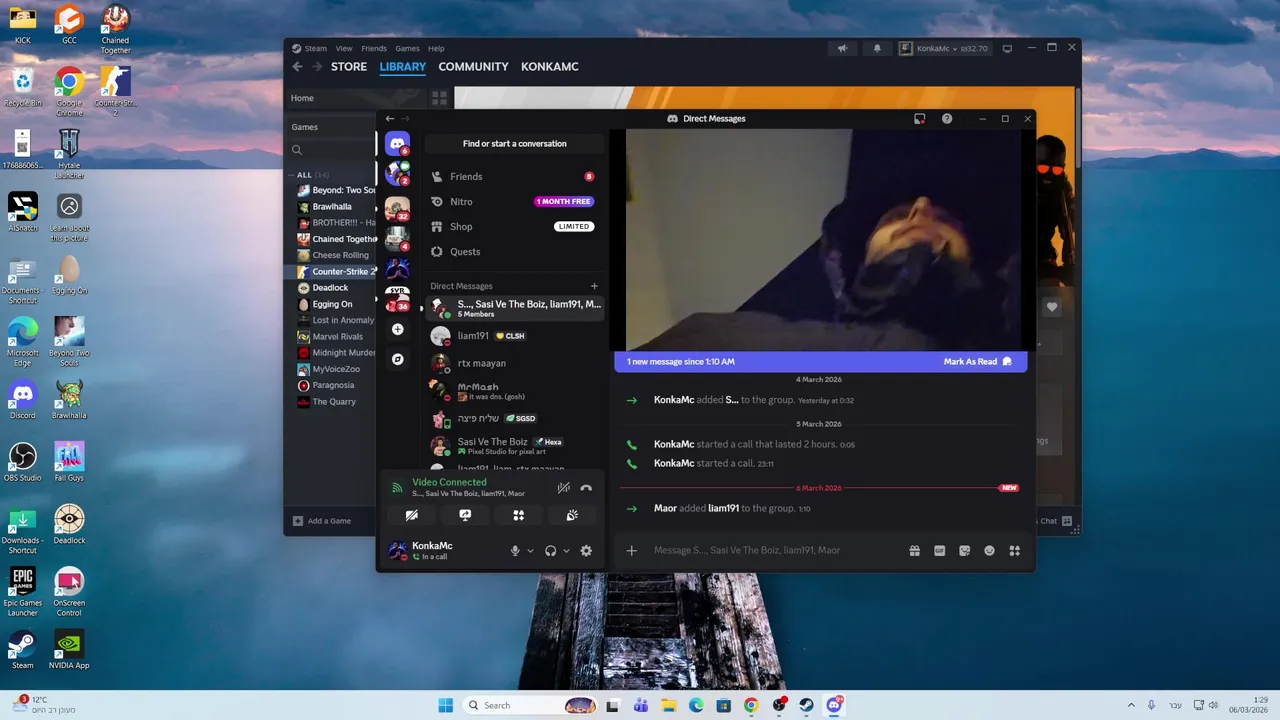Open Windows Start menu
This screenshot has height=720, width=1280.
446,705
